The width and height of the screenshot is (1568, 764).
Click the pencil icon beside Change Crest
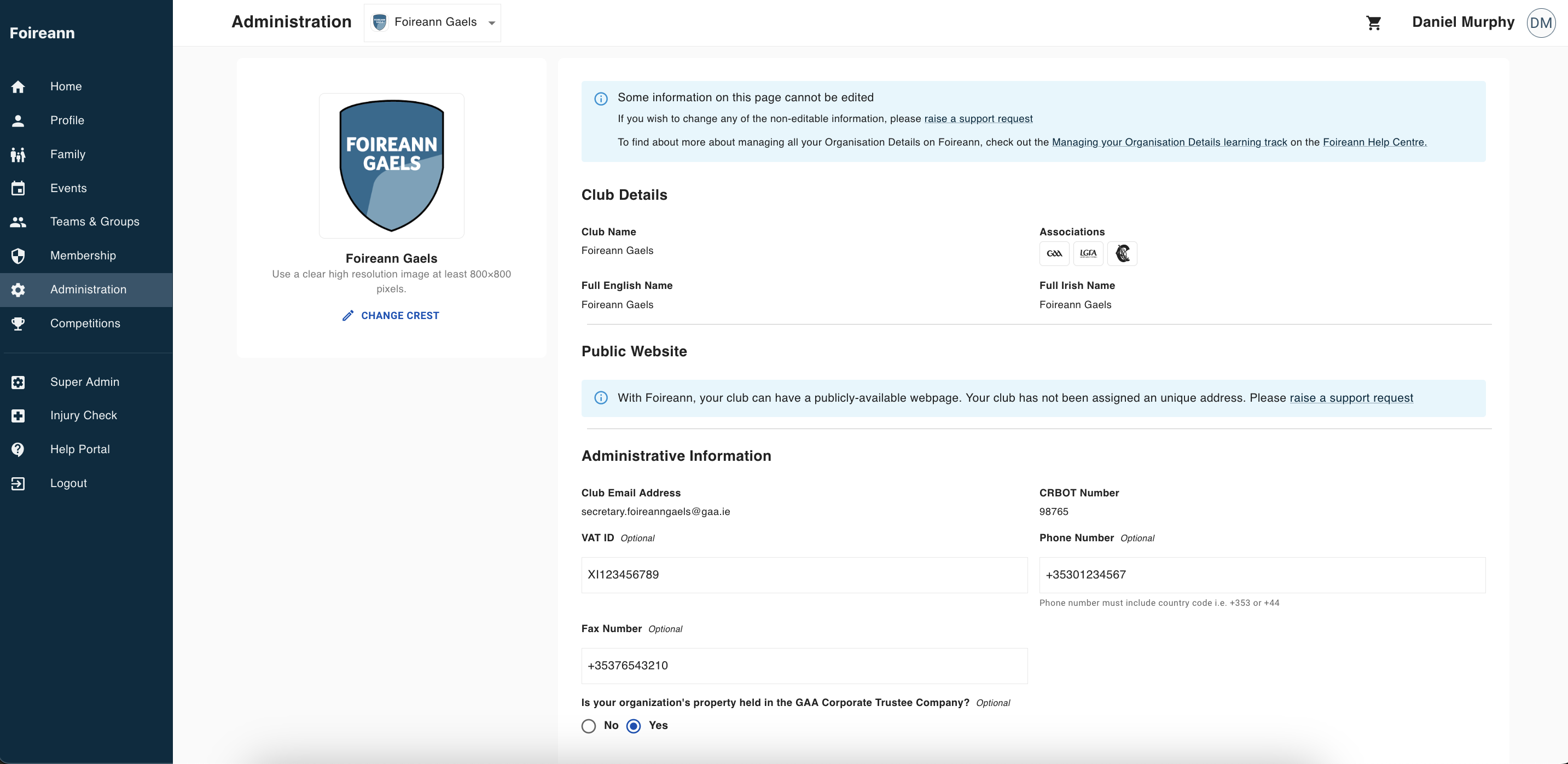(347, 315)
